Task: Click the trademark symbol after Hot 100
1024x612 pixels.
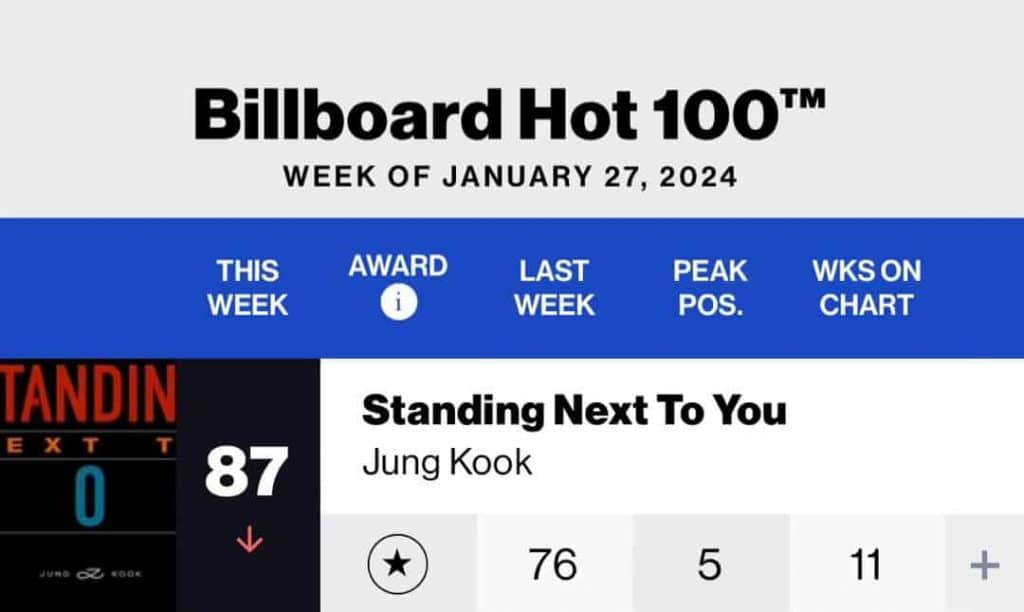Action: (x=802, y=102)
